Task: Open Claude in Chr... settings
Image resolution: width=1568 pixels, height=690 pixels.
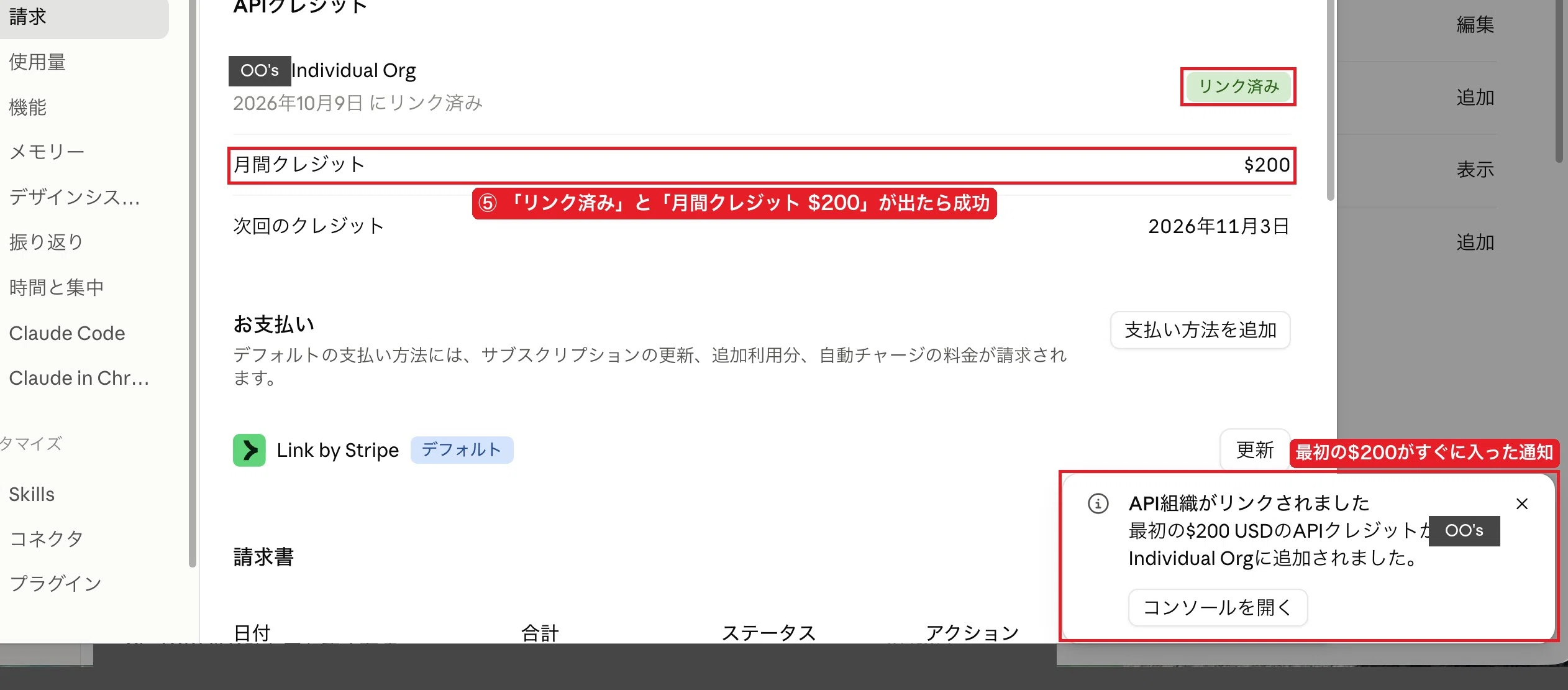Action: [x=79, y=378]
